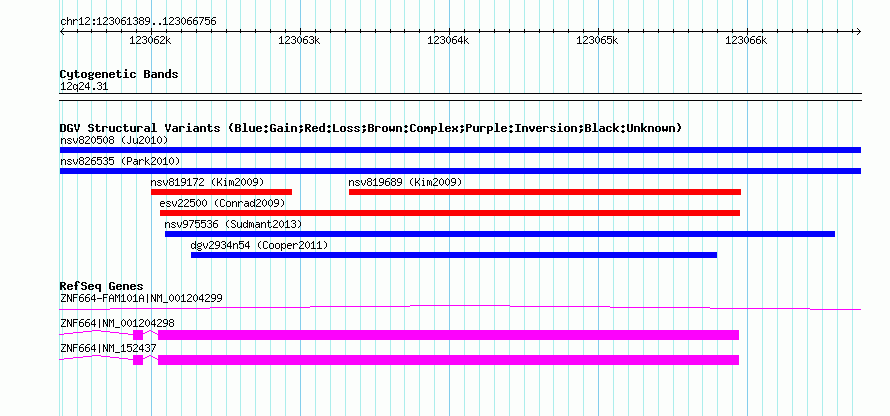This screenshot has height=416, width=890.
Task: Click the 123065k ruler tick label
Action: coord(597,40)
